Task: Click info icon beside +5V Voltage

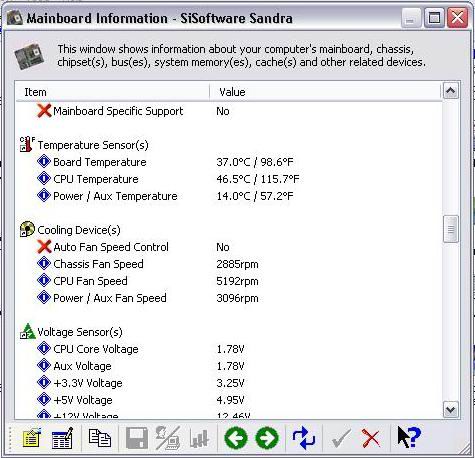Action: point(44,400)
